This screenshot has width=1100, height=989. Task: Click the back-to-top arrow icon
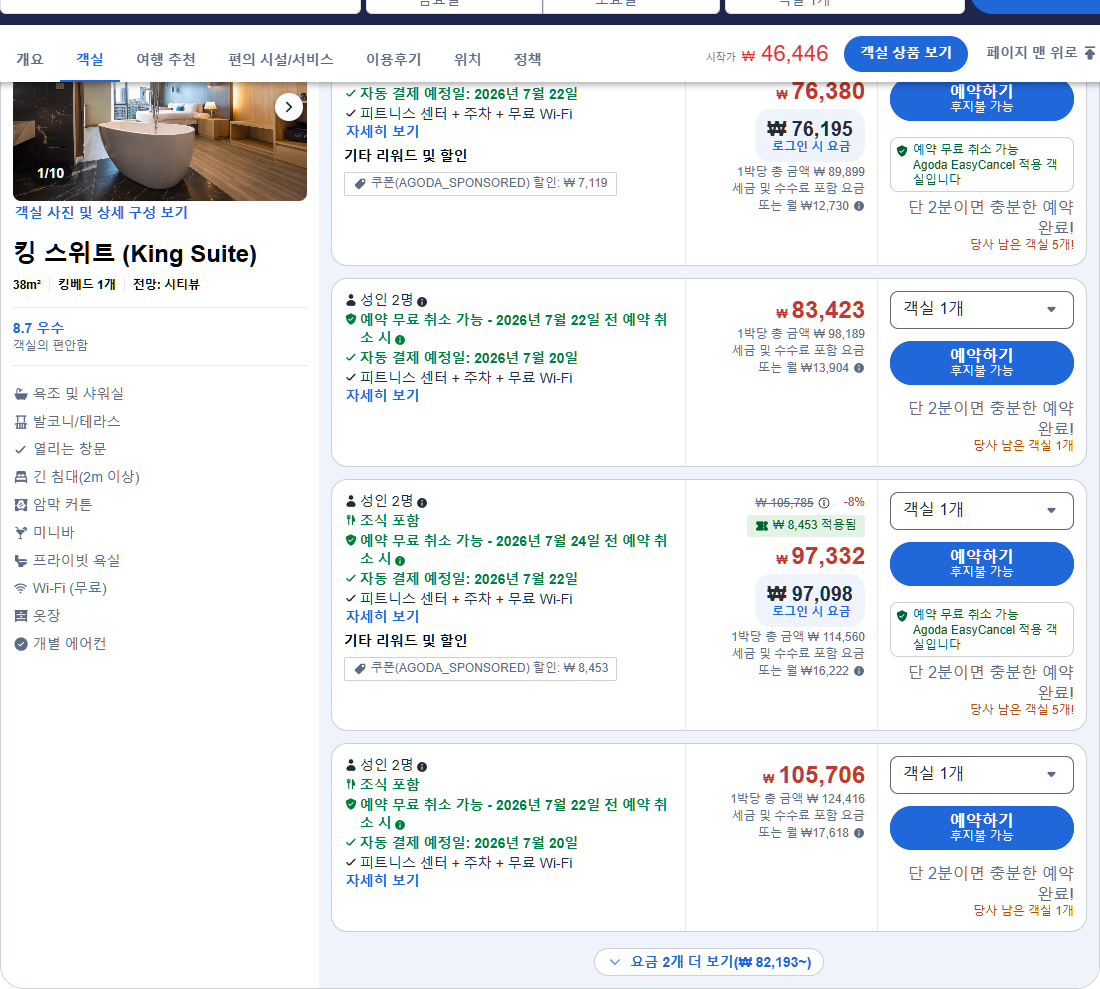[1089, 53]
